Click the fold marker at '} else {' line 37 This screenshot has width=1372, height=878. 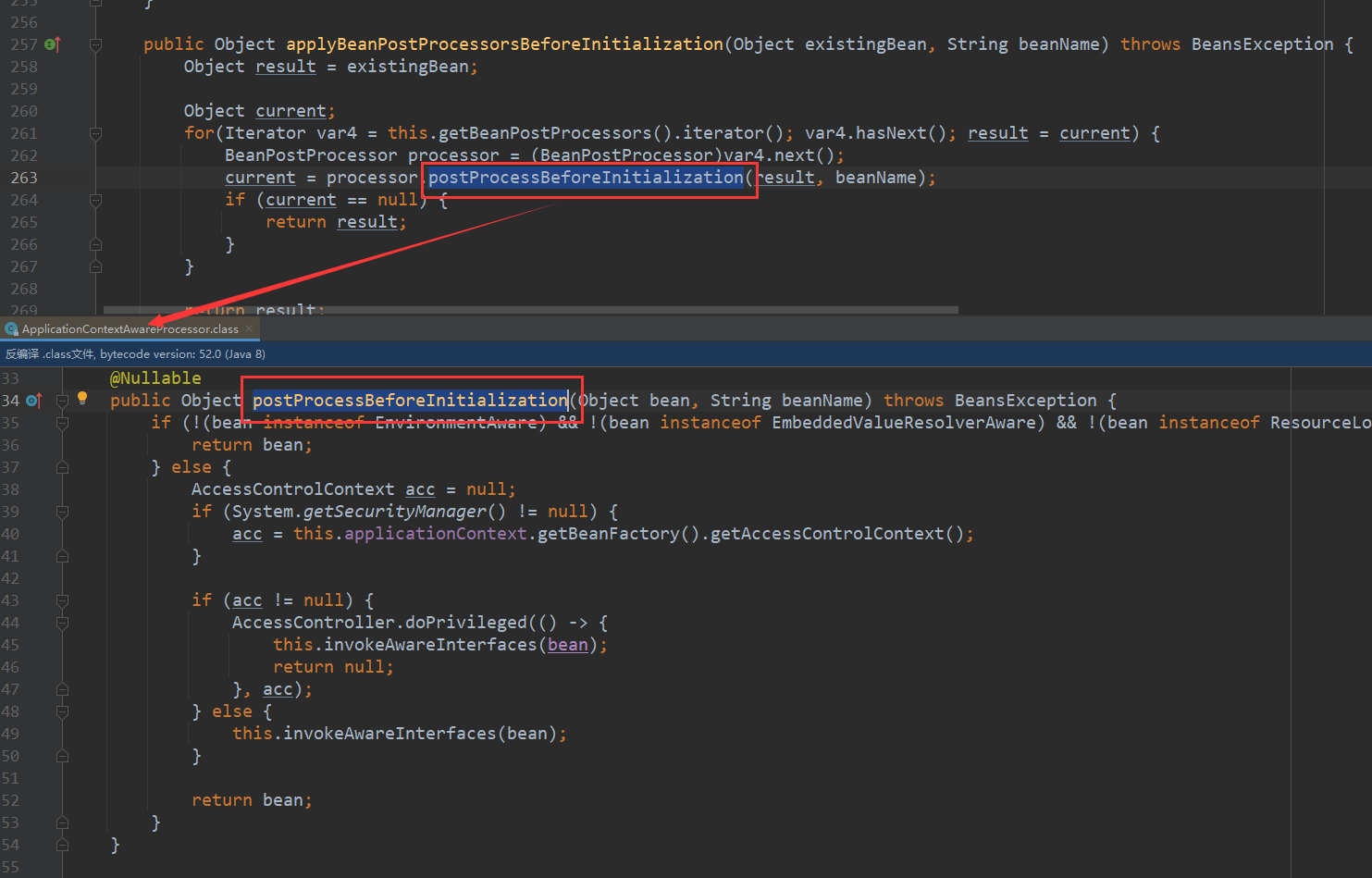pos(62,467)
